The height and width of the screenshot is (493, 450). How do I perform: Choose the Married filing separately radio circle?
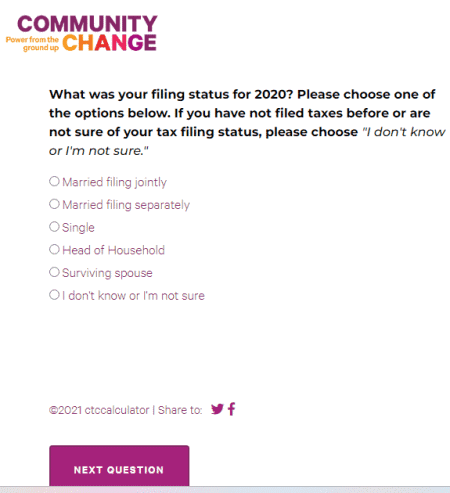point(54,204)
